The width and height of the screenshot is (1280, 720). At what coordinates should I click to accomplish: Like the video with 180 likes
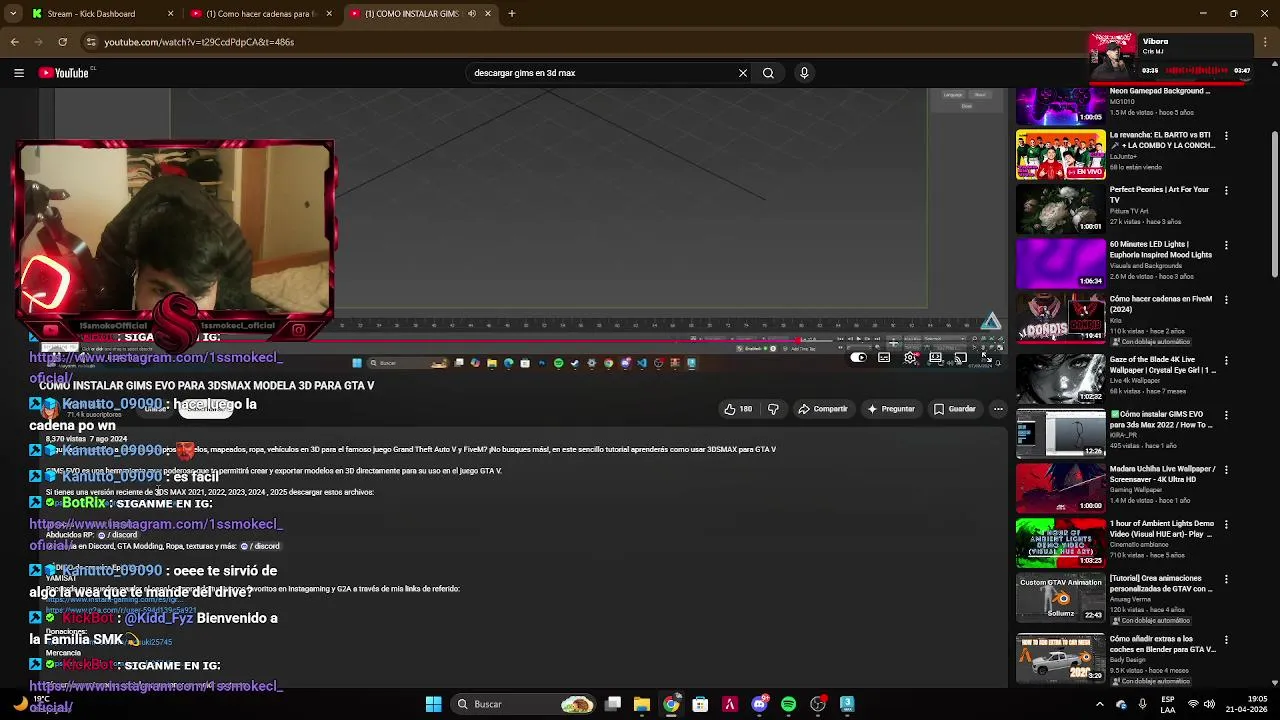(x=738, y=409)
